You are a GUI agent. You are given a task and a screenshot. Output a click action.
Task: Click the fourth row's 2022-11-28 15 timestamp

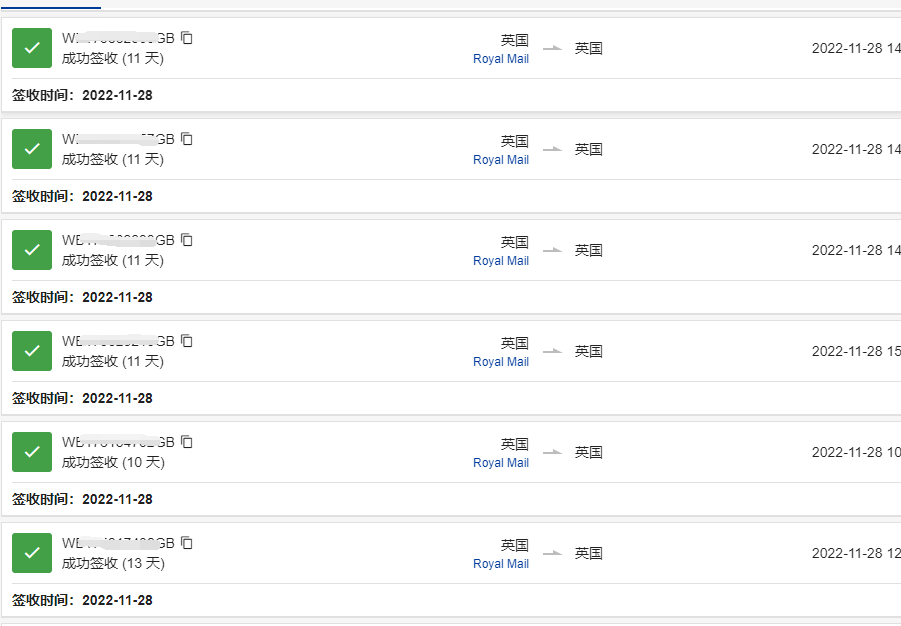855,351
